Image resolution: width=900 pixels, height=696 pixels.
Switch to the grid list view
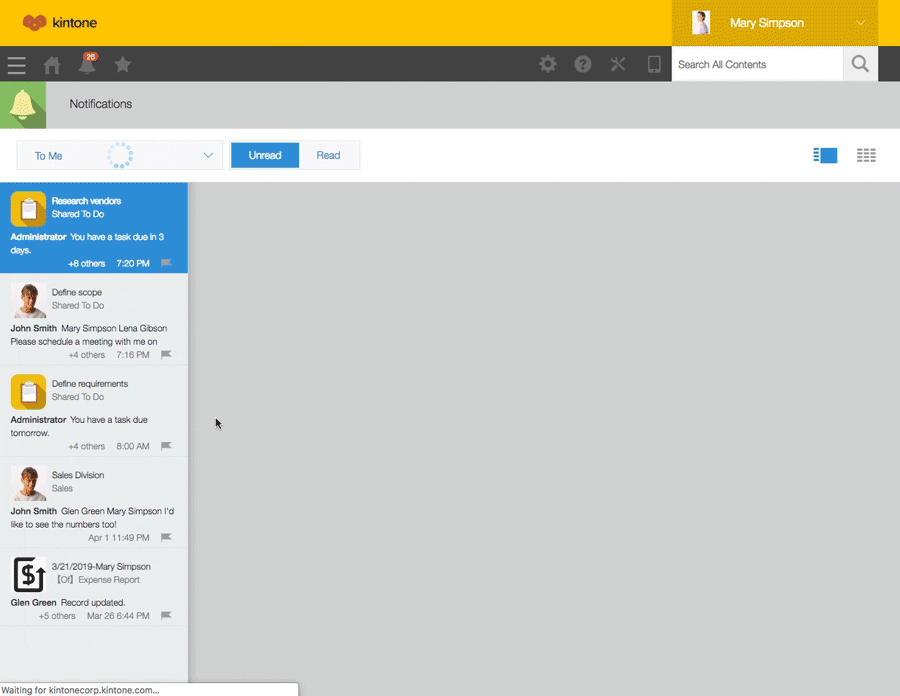pyautogui.click(x=866, y=155)
